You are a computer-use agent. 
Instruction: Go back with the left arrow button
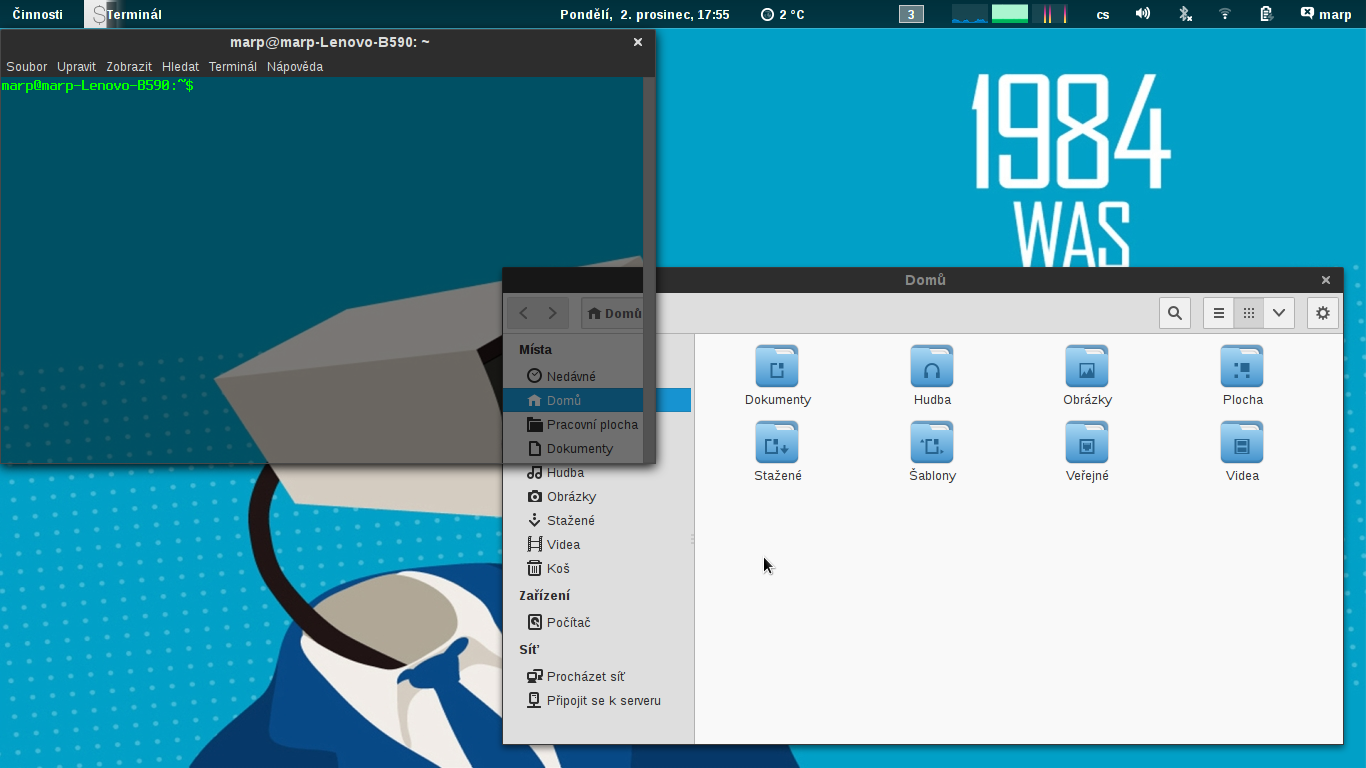(523, 313)
